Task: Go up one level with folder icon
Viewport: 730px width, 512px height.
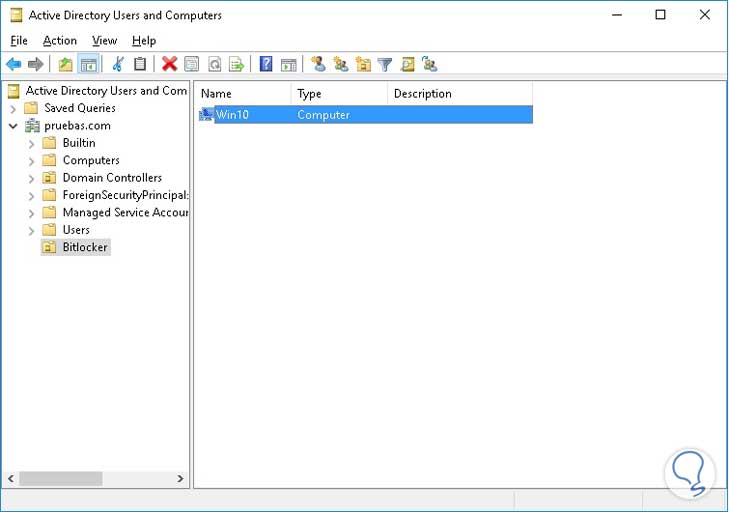Action: tap(66, 64)
